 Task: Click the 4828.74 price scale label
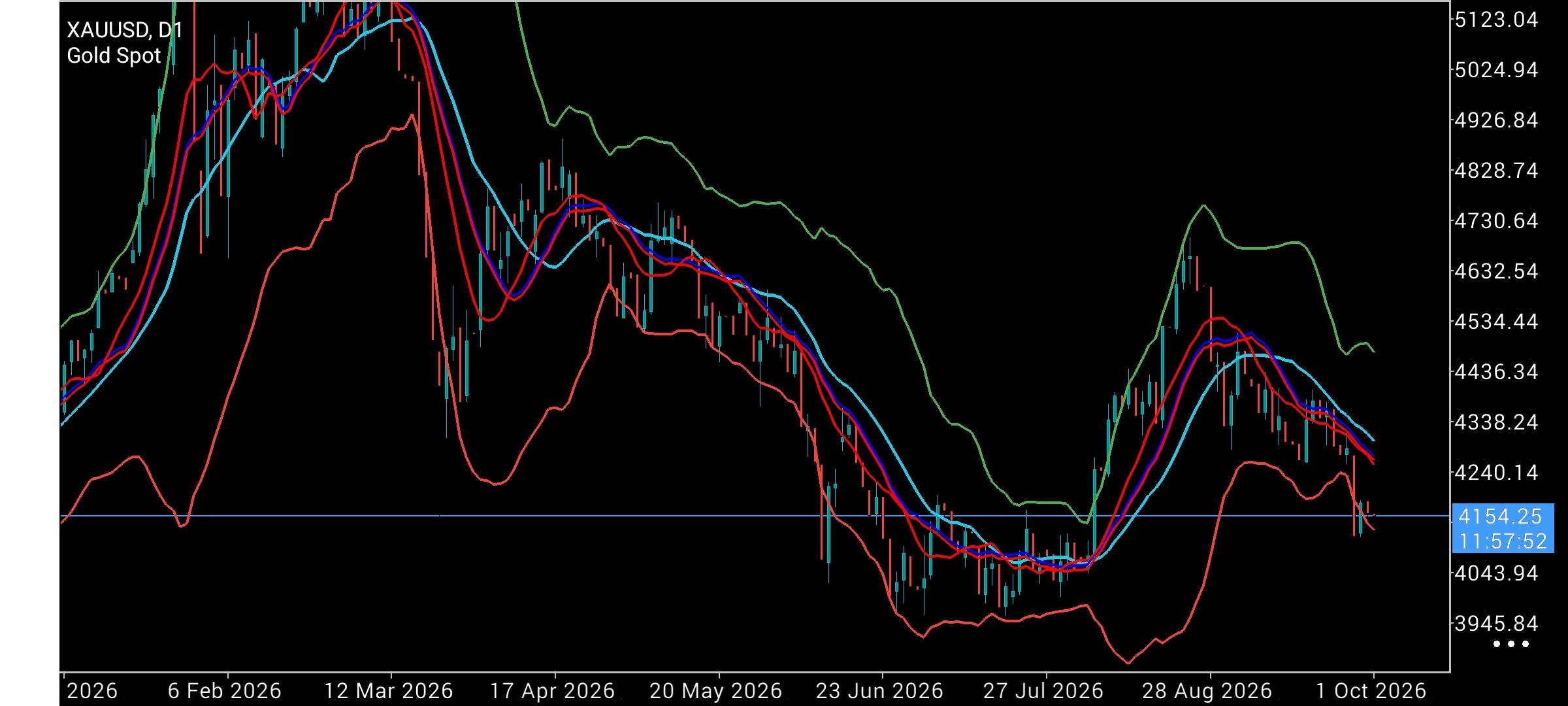(x=1496, y=171)
